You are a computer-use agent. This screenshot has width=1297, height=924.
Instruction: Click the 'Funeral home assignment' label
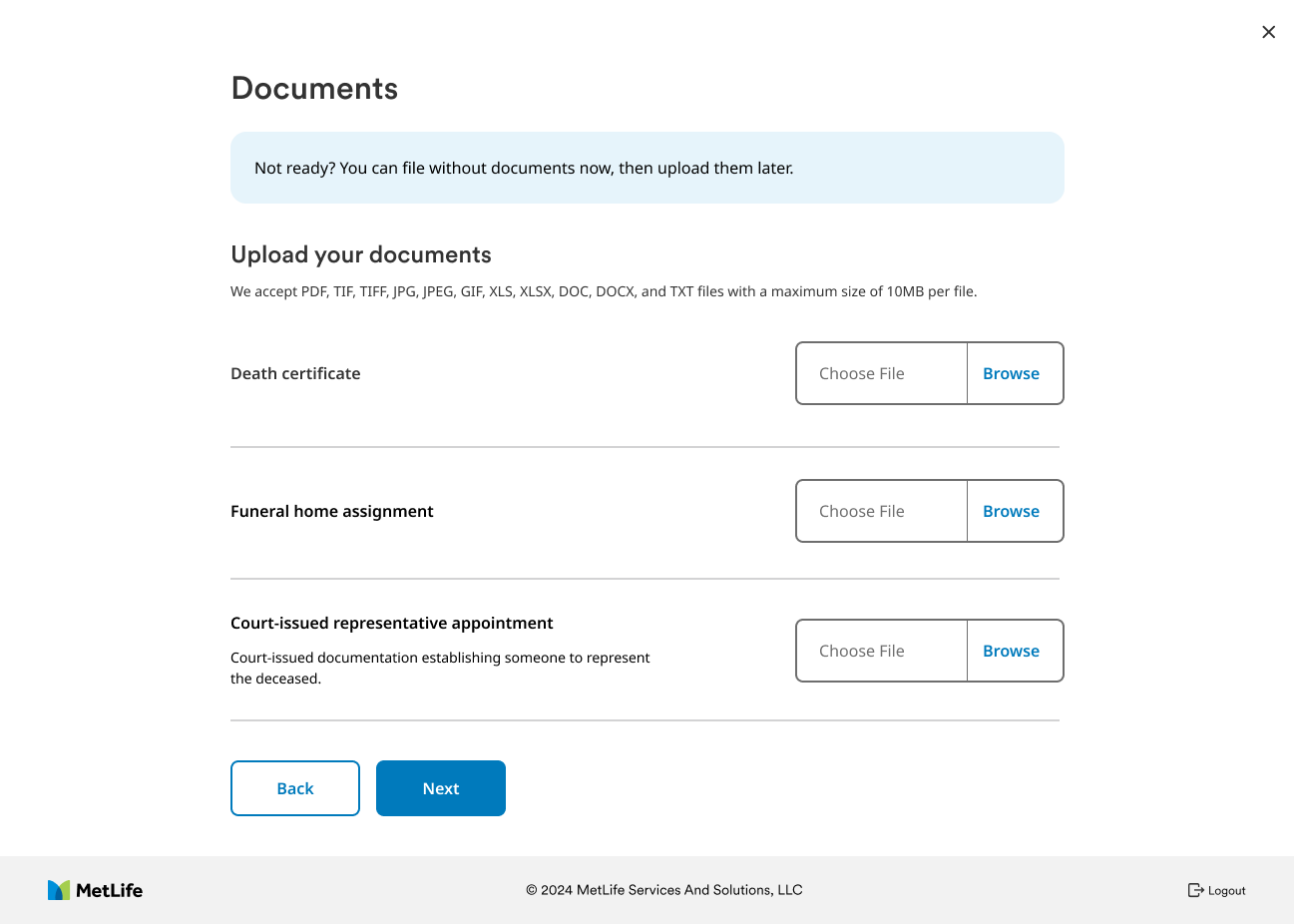[332, 511]
